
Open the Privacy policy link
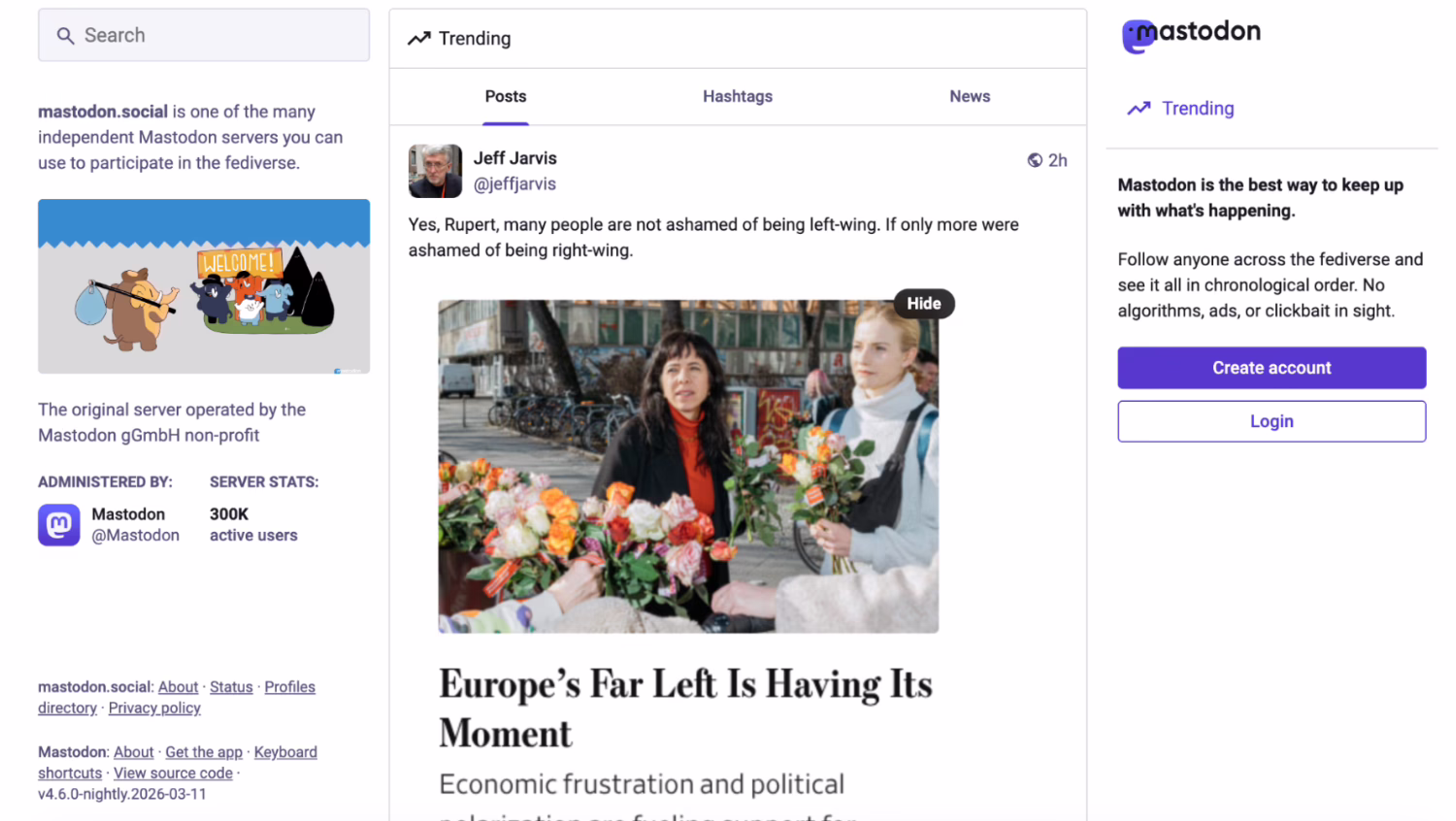153,707
